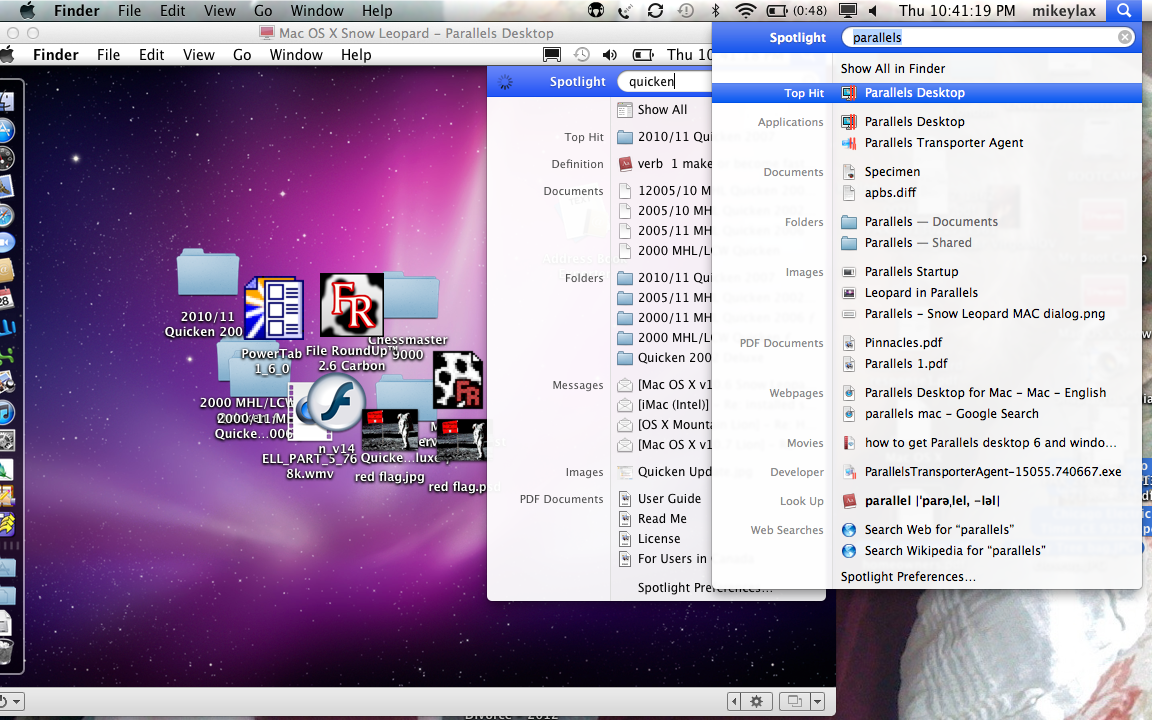Open the Parallels — Documents folder result
Screen dimensions: 1152x720
click(931, 221)
